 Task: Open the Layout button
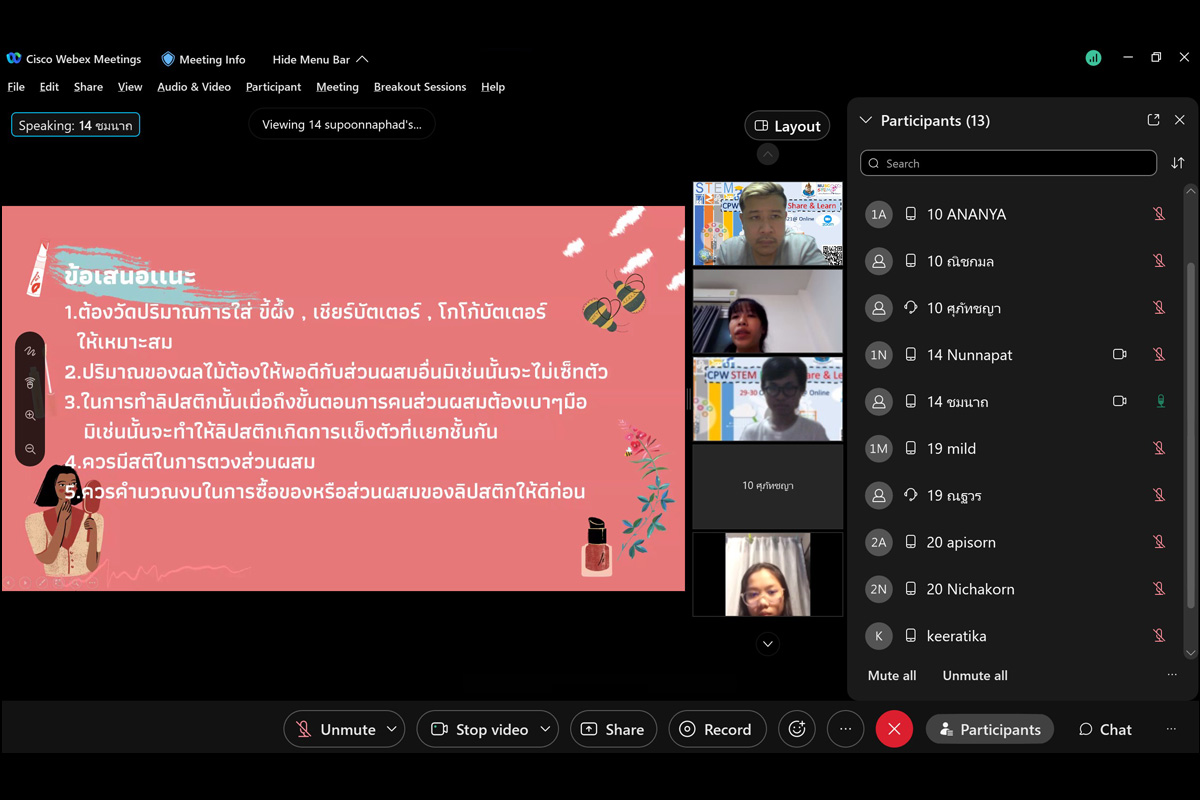pos(787,126)
